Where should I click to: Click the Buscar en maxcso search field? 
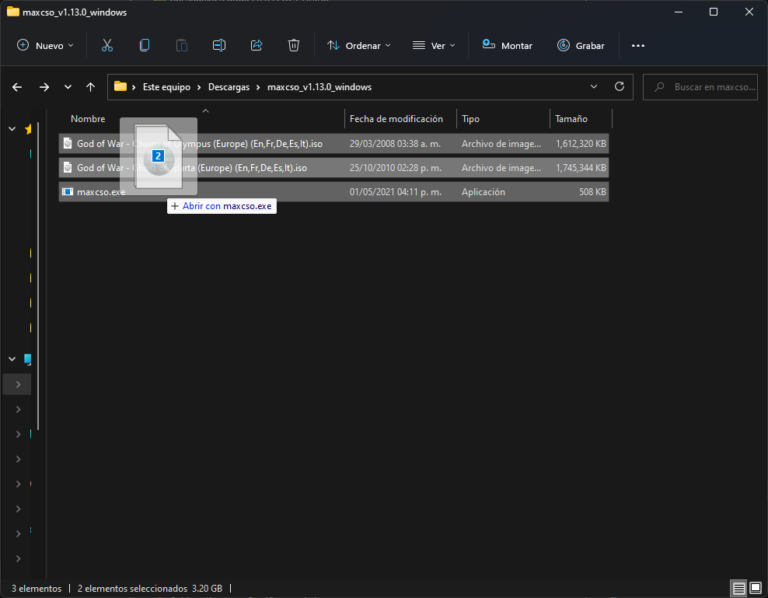tap(714, 87)
